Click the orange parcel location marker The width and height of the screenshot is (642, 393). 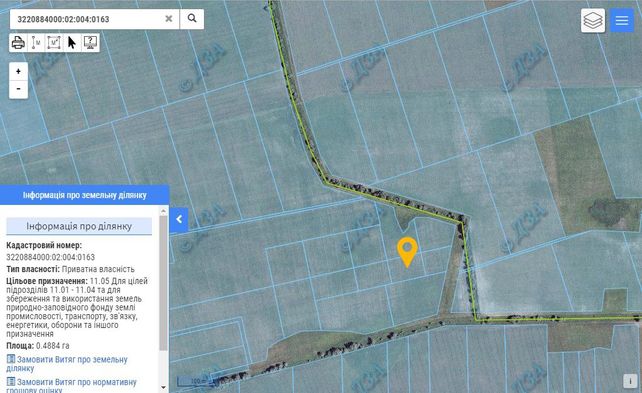pyautogui.click(x=407, y=252)
